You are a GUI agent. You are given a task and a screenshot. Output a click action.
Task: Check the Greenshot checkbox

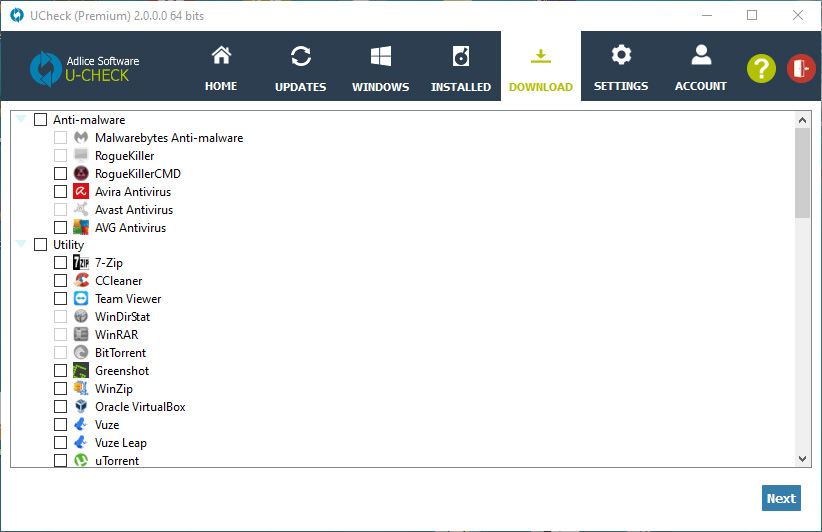61,371
